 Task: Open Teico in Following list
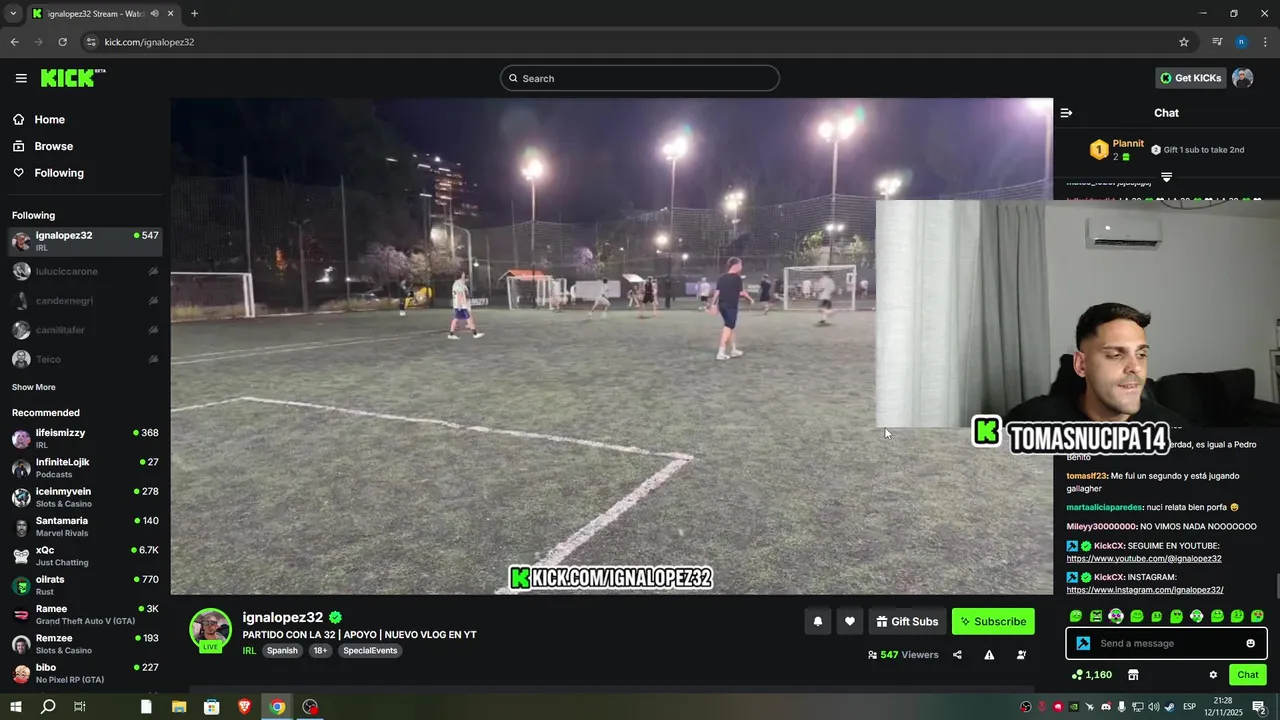pos(85,359)
